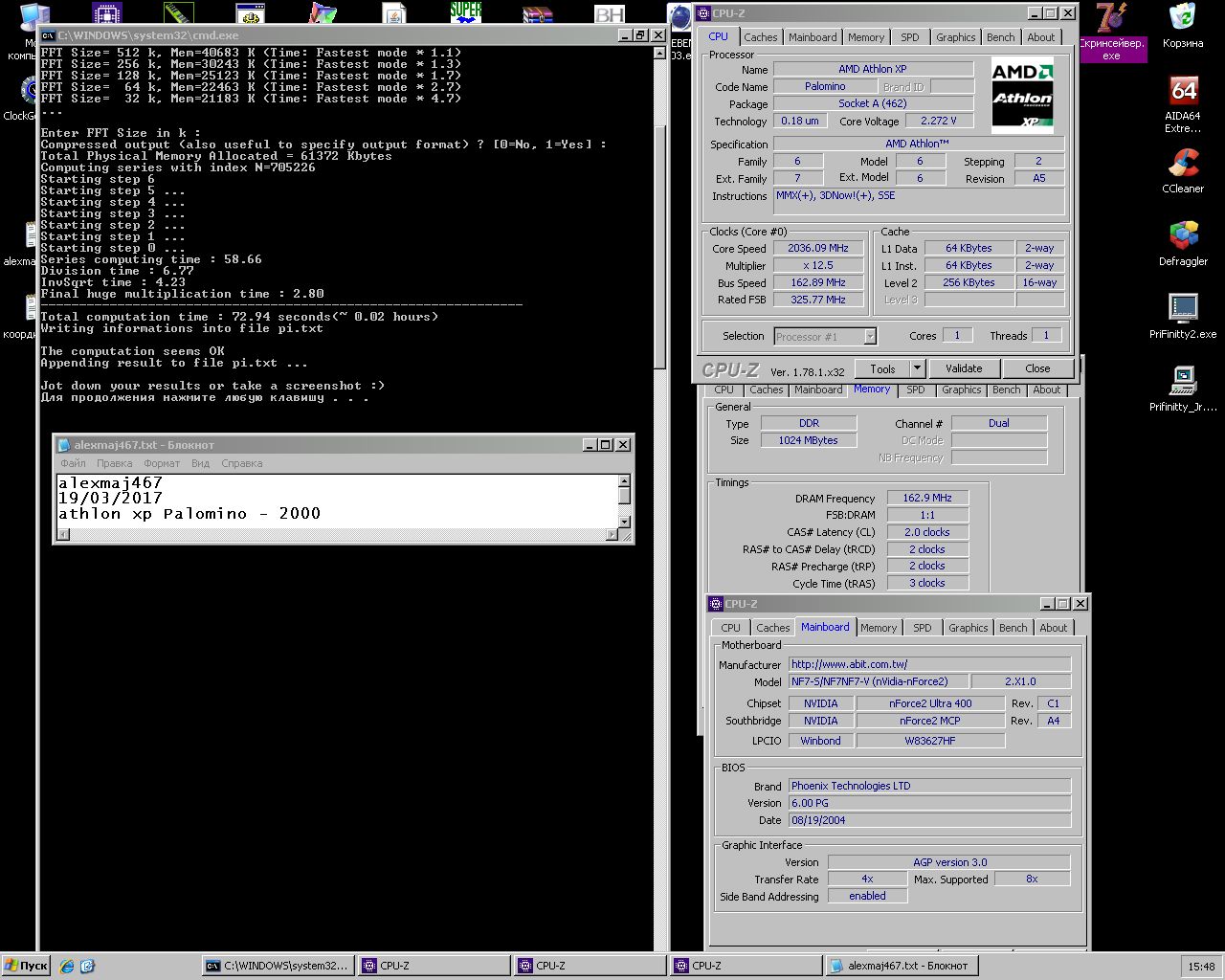The width and height of the screenshot is (1225, 980).
Task: Open the green memory module desktop icon
Action: (x=179, y=13)
